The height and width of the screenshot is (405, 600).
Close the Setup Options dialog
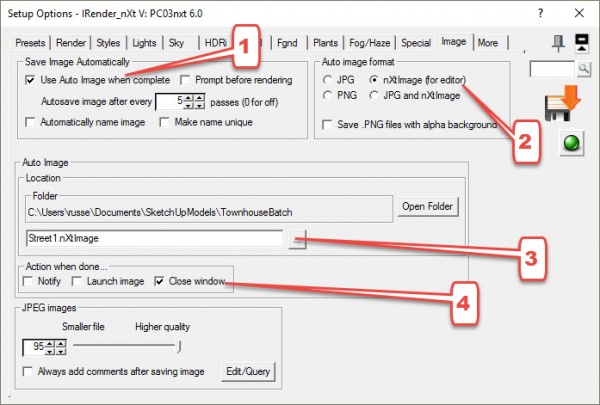[579, 13]
